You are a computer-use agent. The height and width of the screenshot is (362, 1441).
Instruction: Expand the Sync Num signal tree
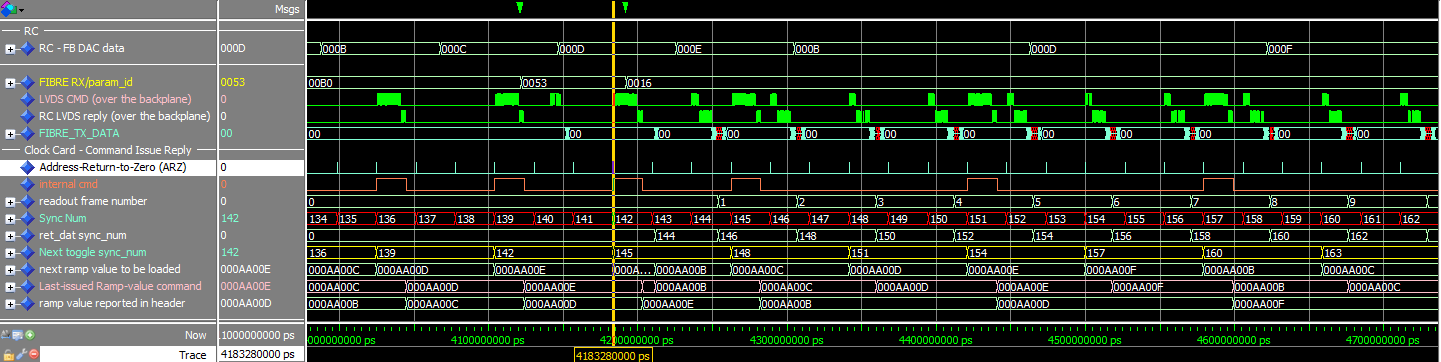click(10, 218)
